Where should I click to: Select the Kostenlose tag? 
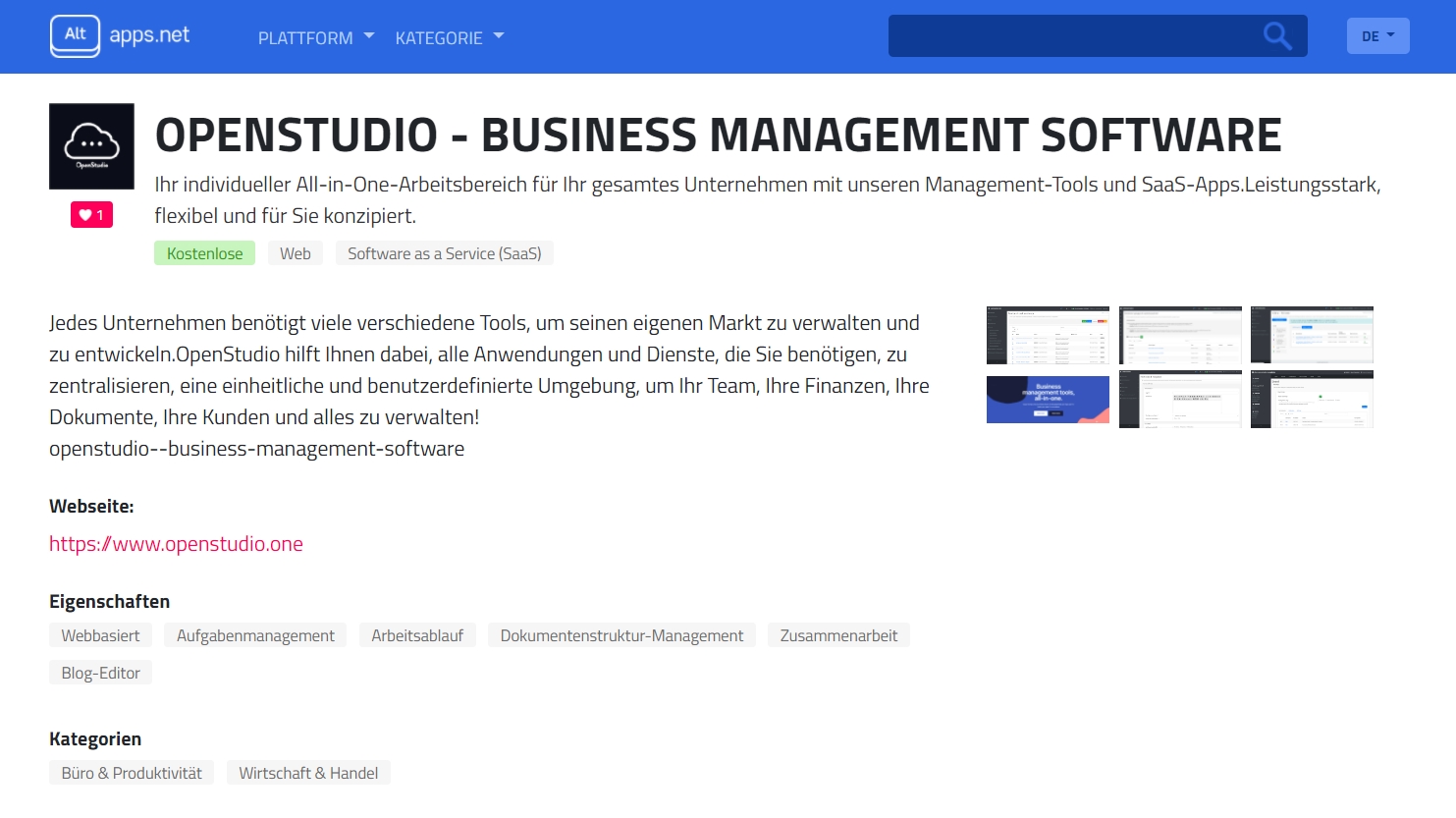coord(204,253)
